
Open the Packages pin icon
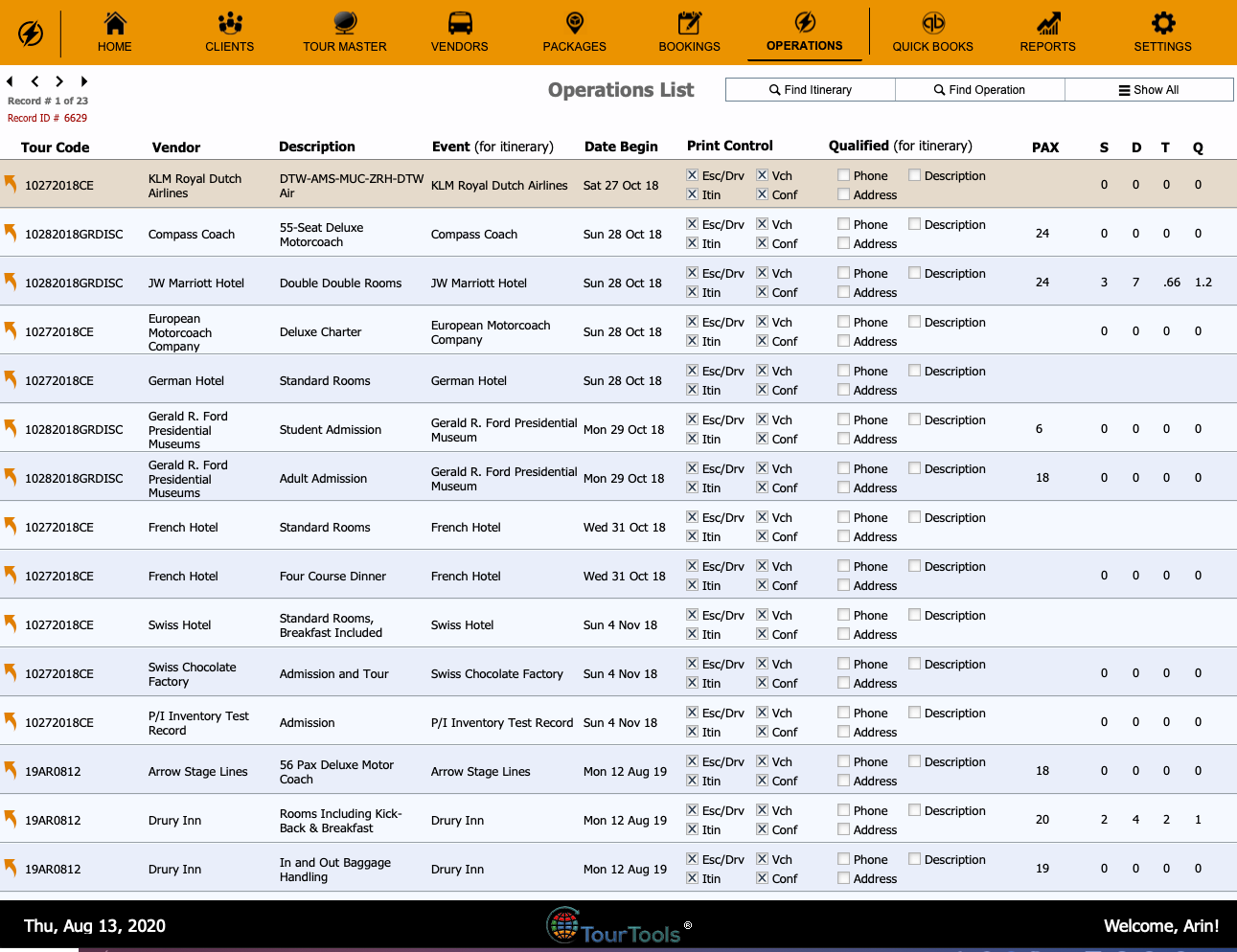pyautogui.click(x=575, y=23)
